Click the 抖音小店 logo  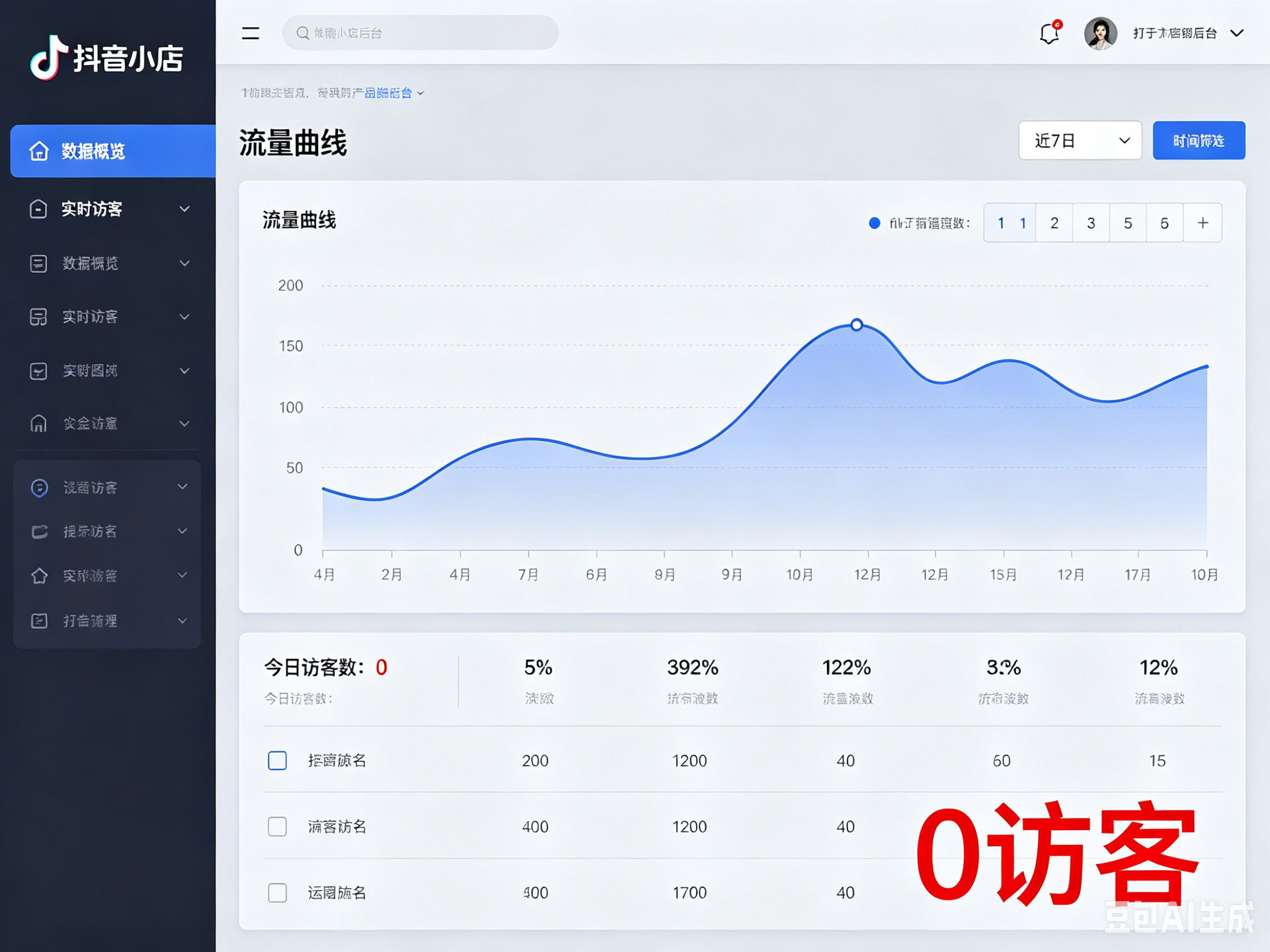107,58
